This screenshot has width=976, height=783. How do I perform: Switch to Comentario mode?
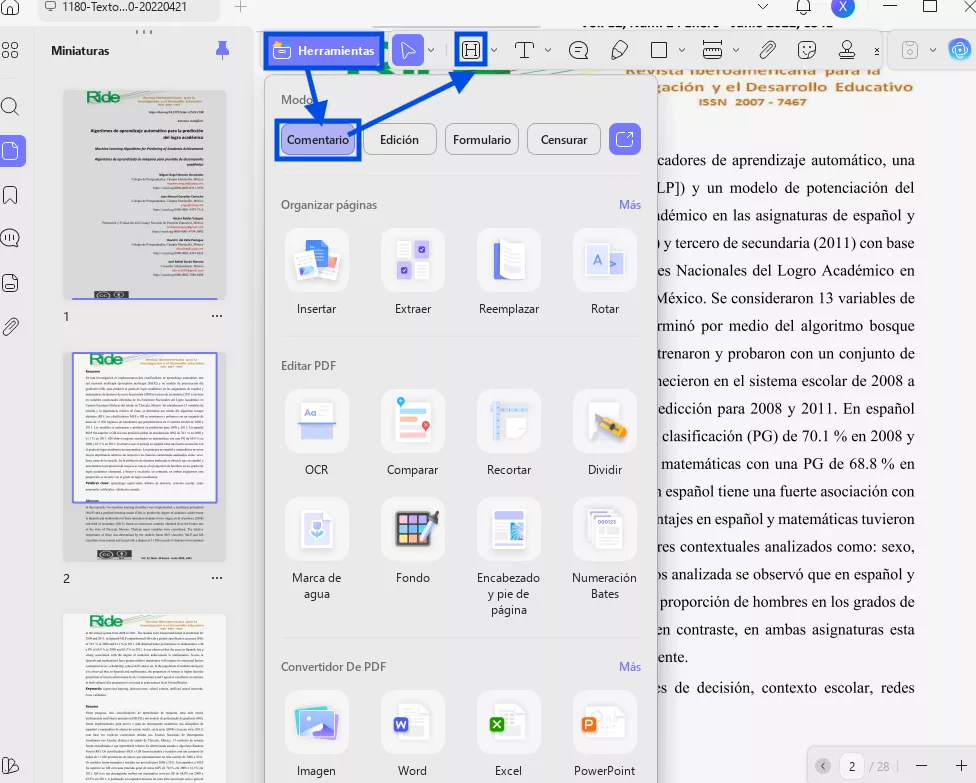(x=317, y=139)
